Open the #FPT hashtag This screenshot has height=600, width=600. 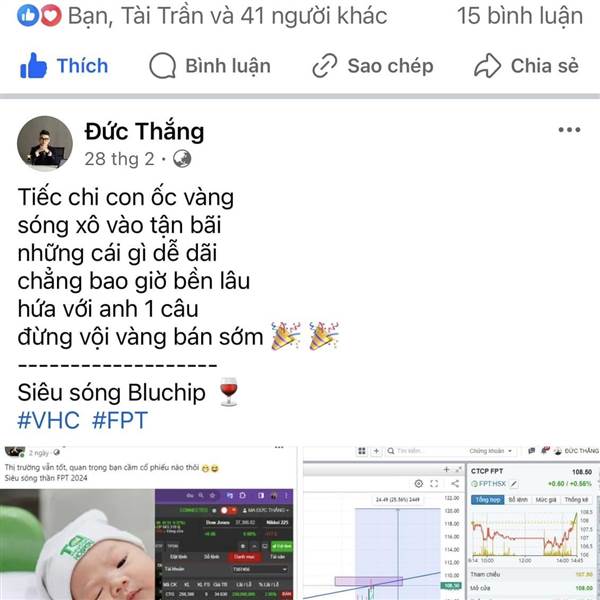pos(120,420)
